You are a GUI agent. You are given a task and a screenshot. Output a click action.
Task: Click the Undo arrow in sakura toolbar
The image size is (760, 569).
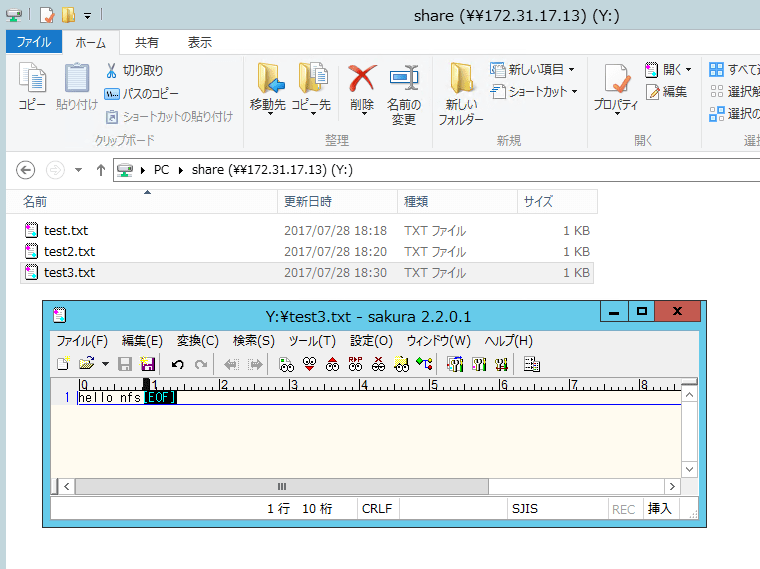177,364
